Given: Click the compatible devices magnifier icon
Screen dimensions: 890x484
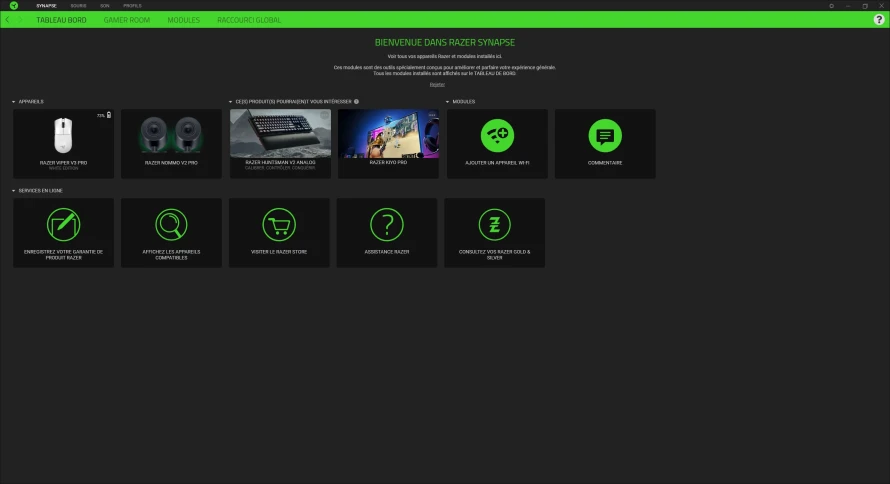Looking at the screenshot, I should (171, 225).
